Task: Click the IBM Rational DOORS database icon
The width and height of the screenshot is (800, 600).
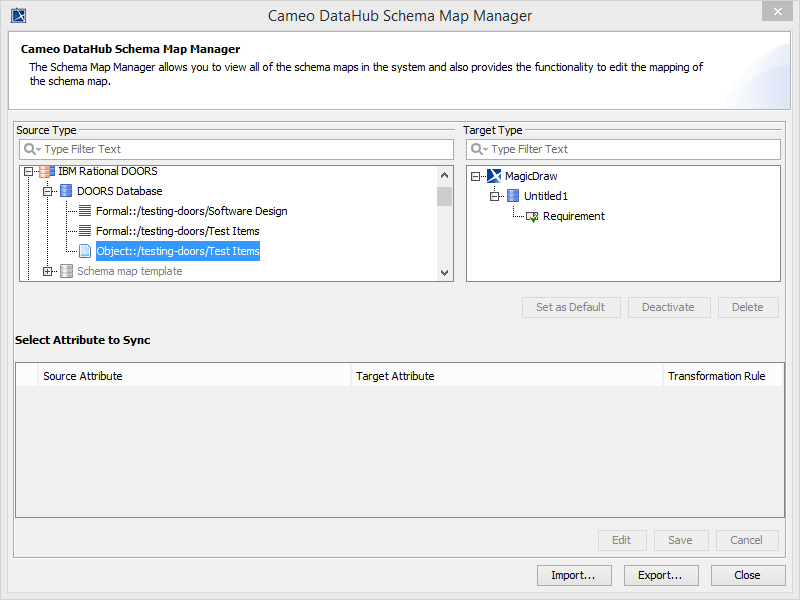Action: point(47,171)
